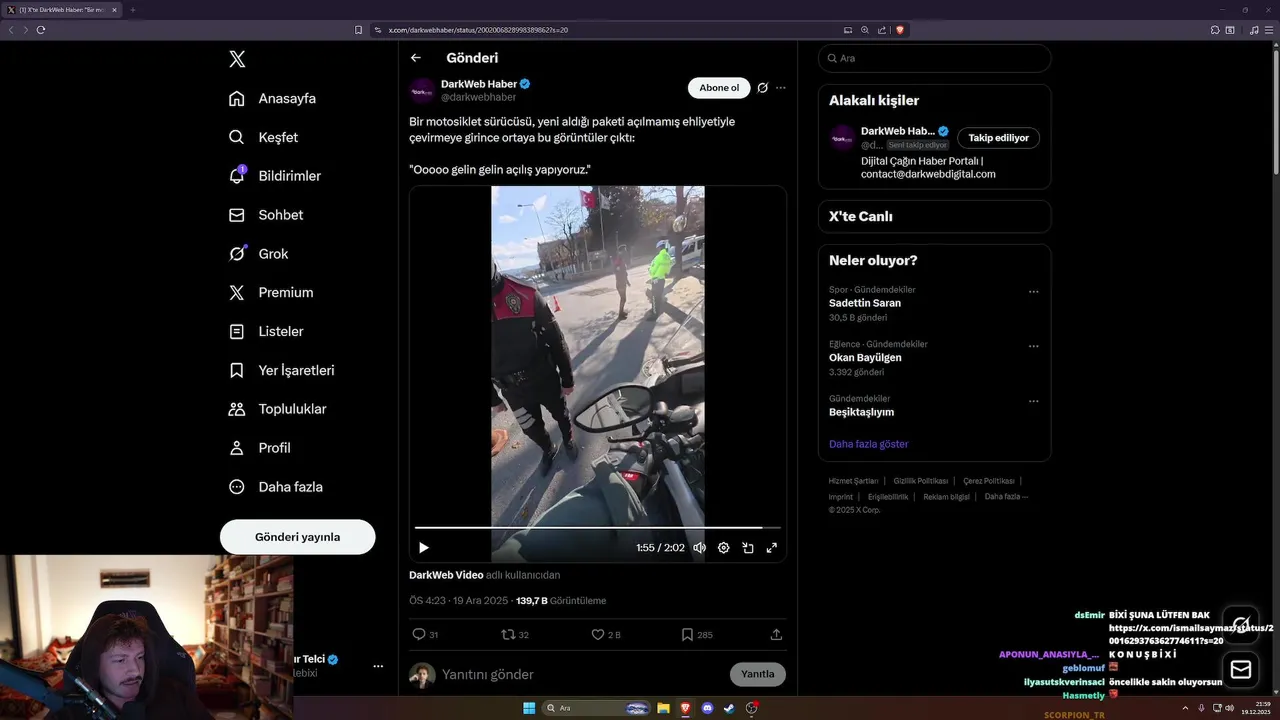The image size is (1280, 720).
Task: Open Okan Bayülgen trending topic
Action: coord(865,357)
